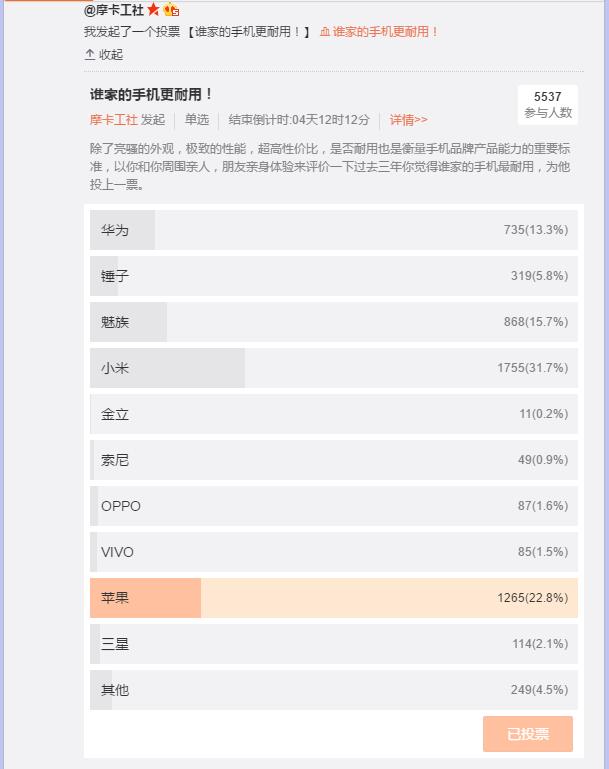609x769 pixels.
Task: Expand poll details via 详情>>
Action: [408, 120]
